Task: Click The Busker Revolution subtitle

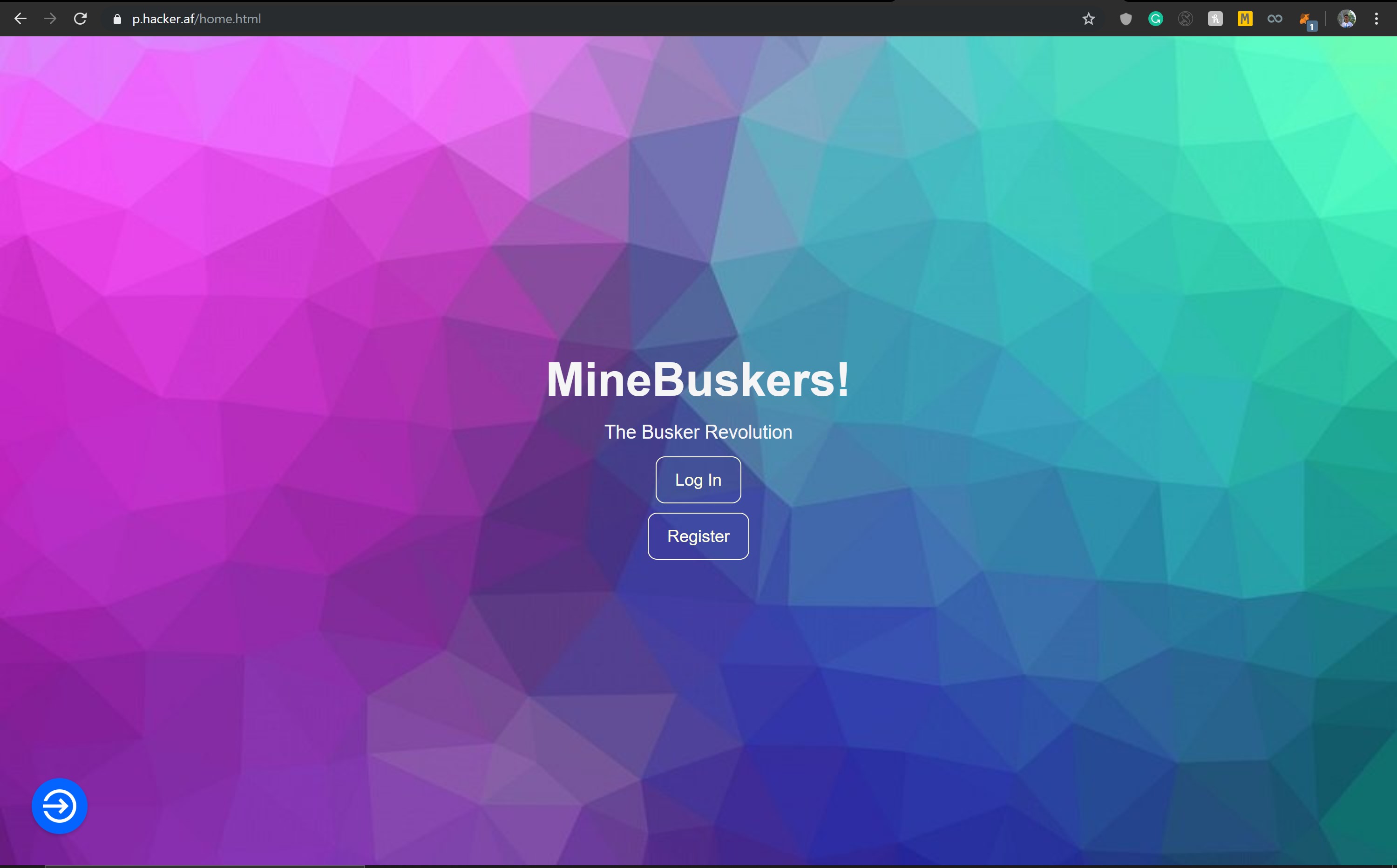Action: click(x=698, y=432)
